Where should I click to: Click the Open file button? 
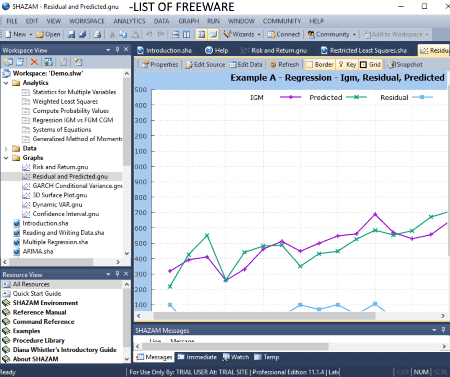coord(48,34)
